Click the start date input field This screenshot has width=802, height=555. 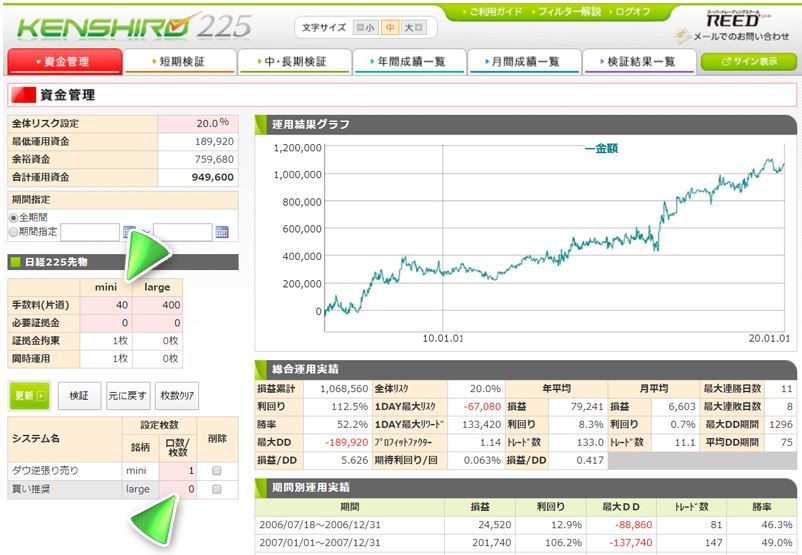click(90, 232)
